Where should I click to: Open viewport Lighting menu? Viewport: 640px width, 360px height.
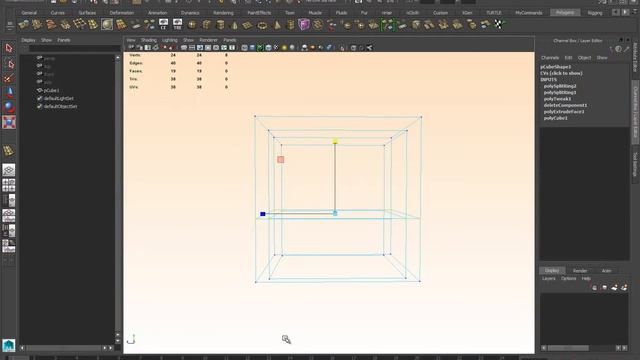pos(170,40)
